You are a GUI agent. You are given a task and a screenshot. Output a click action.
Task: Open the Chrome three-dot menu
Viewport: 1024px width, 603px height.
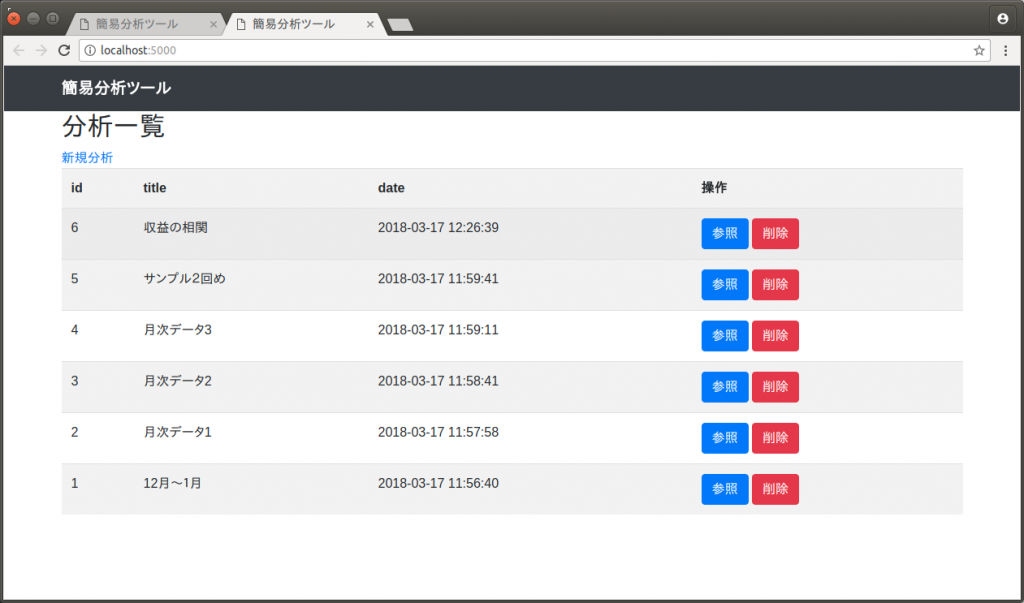tap(1005, 50)
